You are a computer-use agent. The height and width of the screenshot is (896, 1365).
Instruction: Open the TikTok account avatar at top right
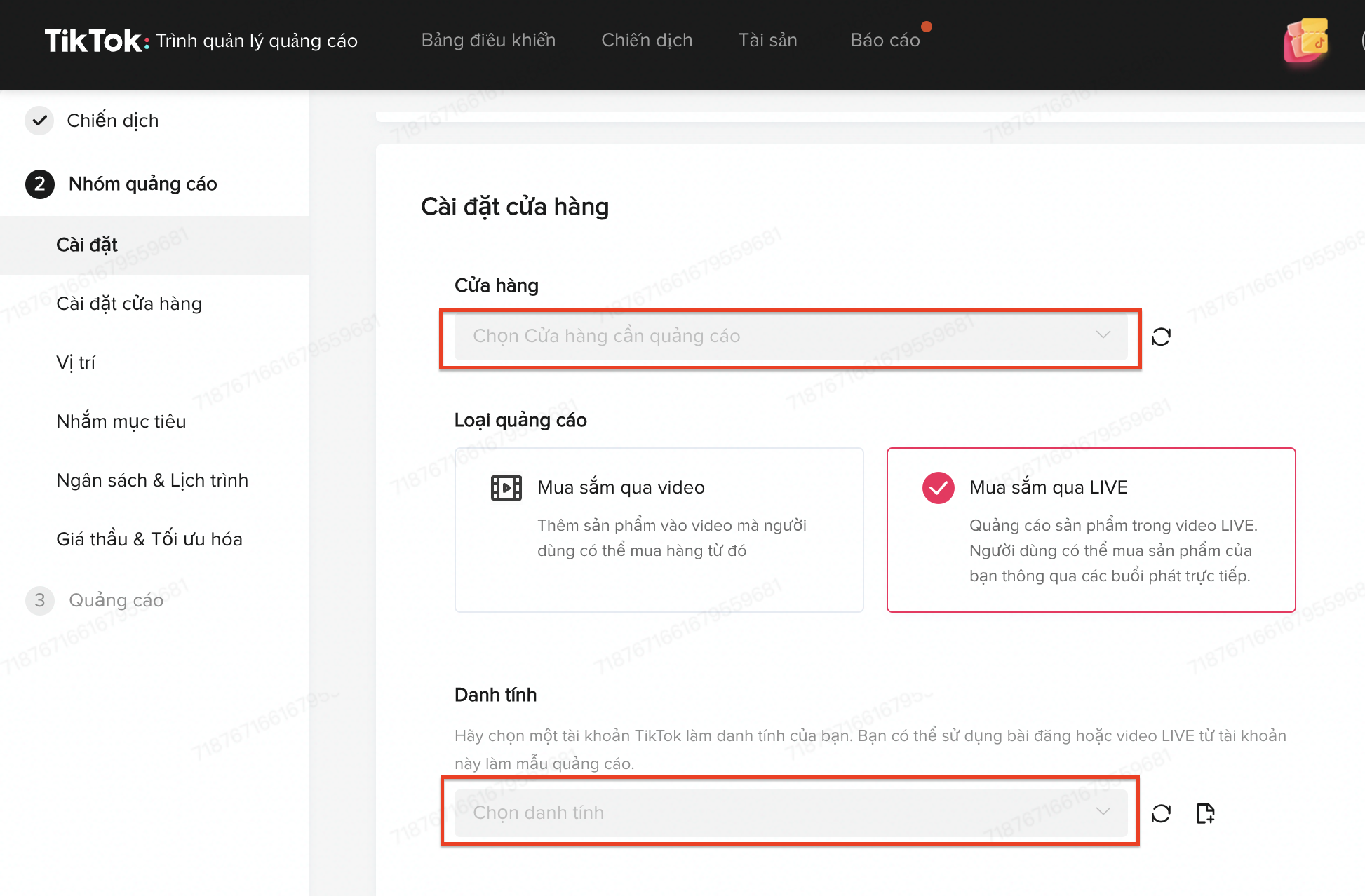coord(1305,41)
